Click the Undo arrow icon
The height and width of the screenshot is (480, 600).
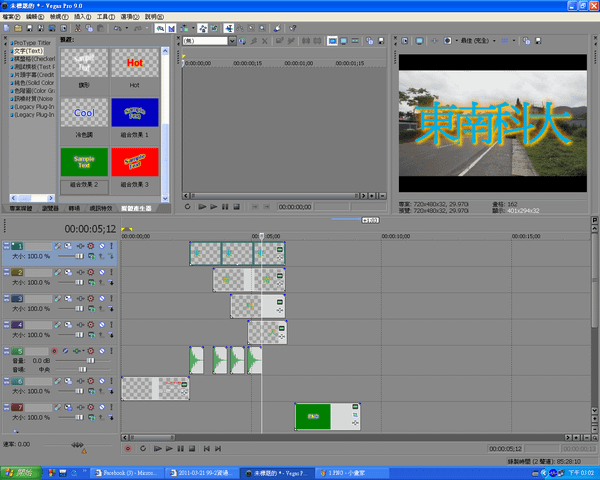(117, 28)
